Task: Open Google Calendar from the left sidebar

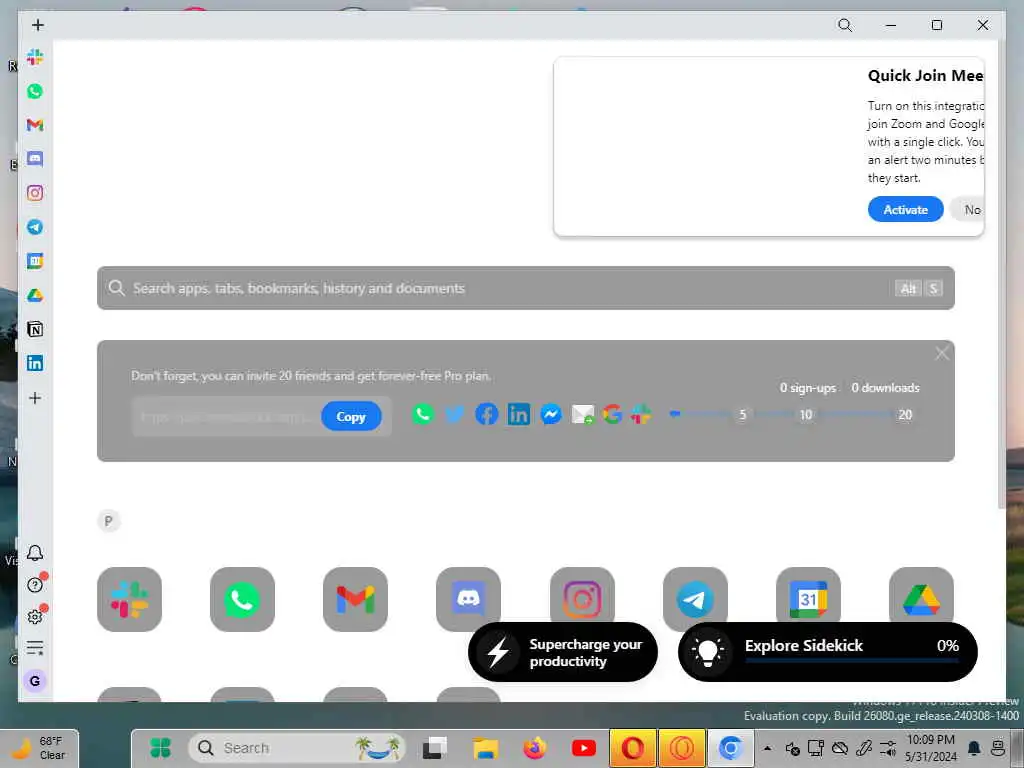Action: click(35, 261)
